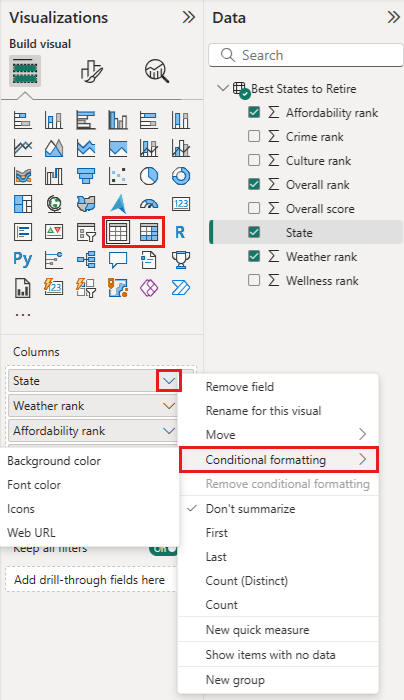Select the Line chart visual
404x700 pixels.
click(x=23, y=148)
